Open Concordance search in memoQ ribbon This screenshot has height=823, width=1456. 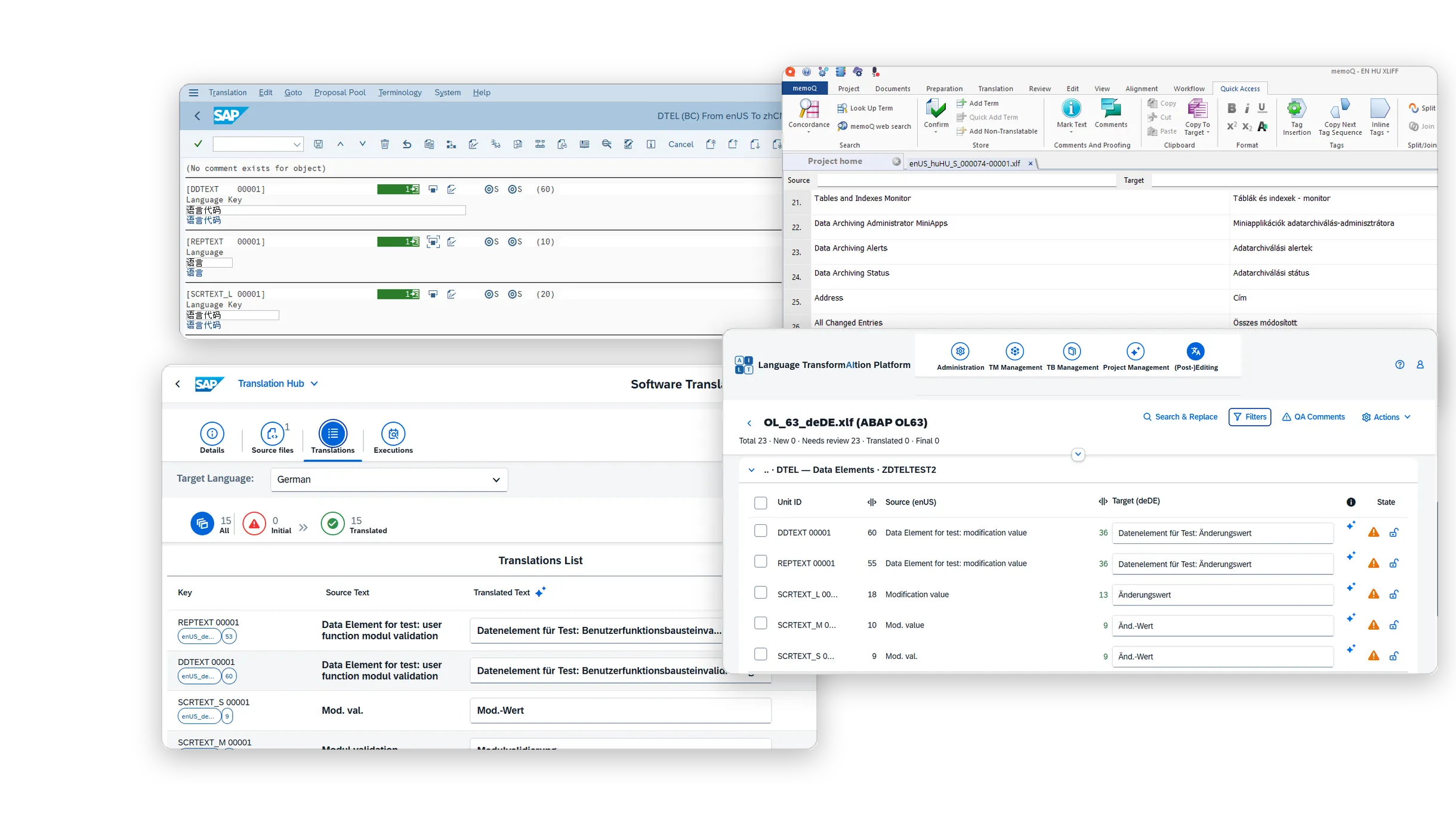[809, 115]
